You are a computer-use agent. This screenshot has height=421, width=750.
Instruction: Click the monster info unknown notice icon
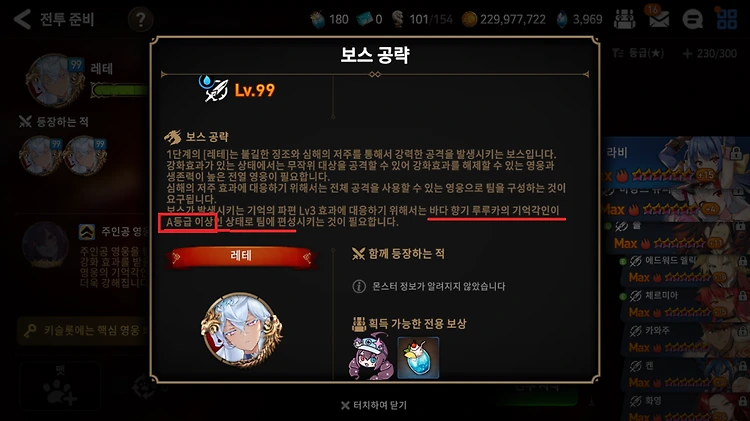pyautogui.click(x=359, y=286)
